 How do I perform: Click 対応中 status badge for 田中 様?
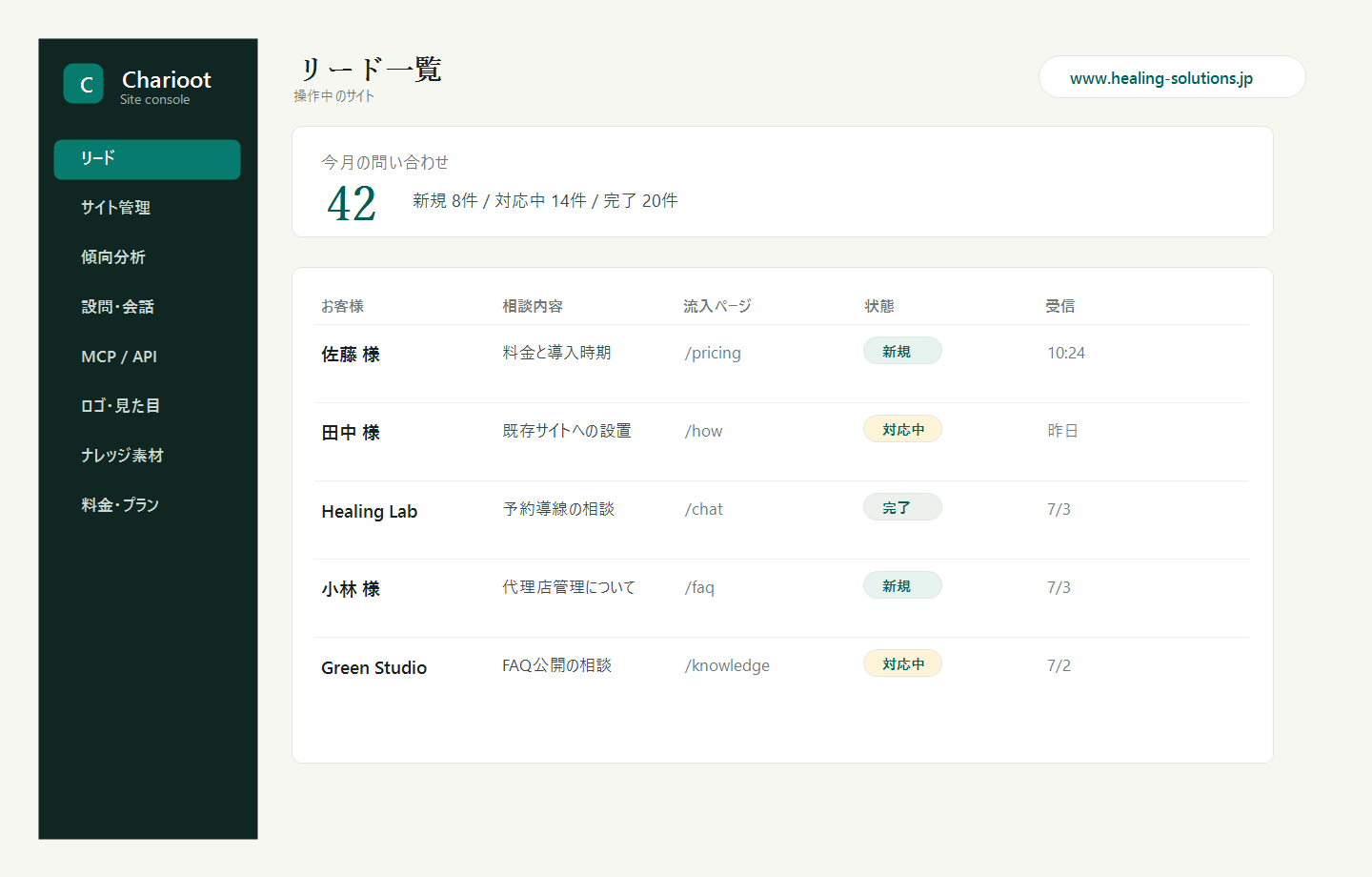pyautogui.click(x=902, y=429)
